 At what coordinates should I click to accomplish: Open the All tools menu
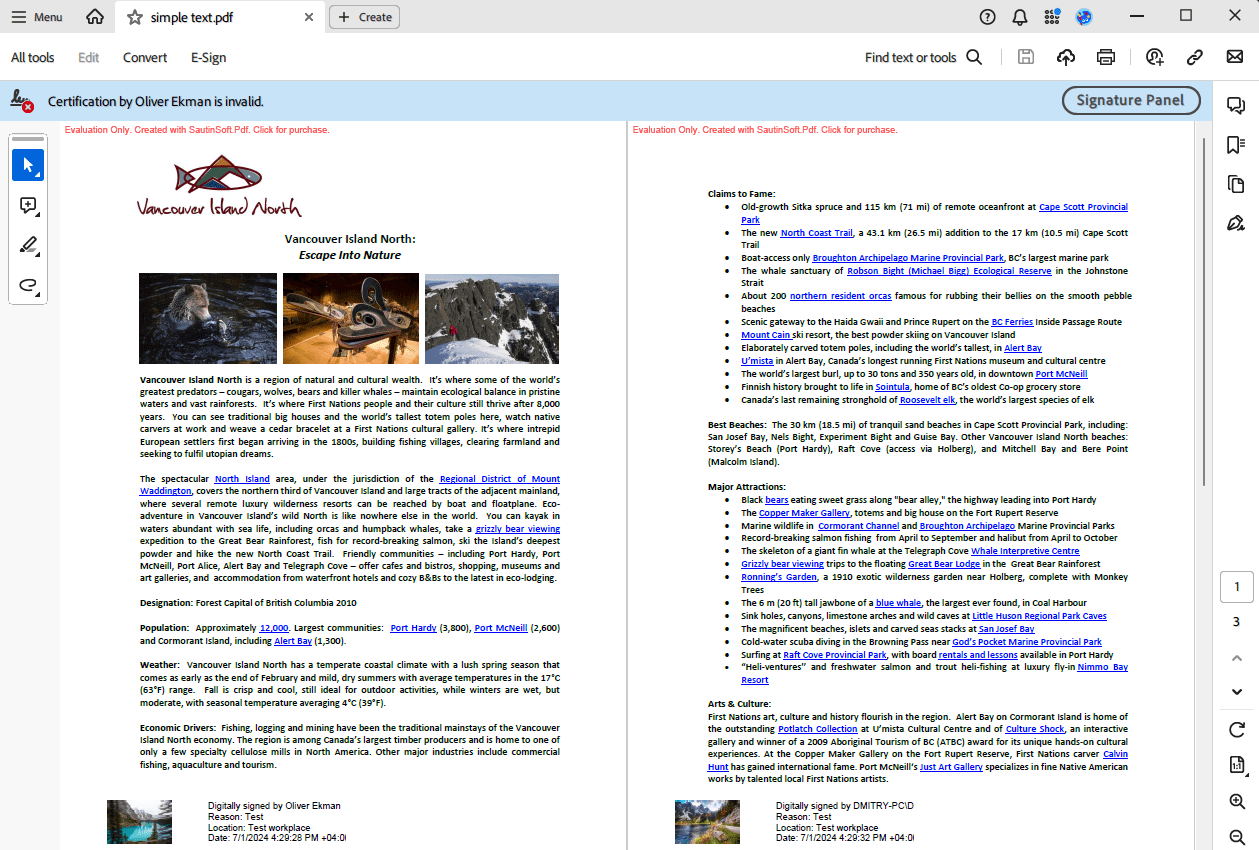33,57
